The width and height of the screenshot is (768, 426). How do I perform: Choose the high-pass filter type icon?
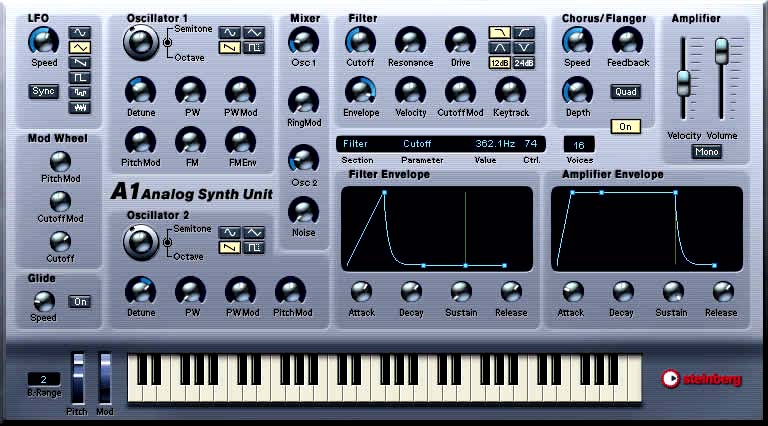[x=524, y=32]
